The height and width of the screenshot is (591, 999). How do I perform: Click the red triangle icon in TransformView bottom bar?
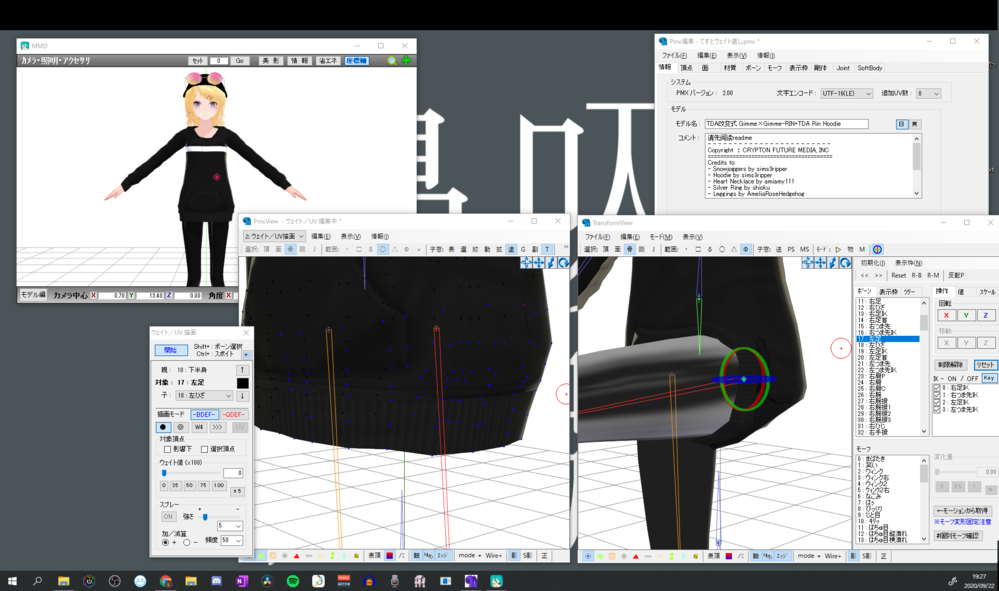pyautogui.click(x=636, y=556)
